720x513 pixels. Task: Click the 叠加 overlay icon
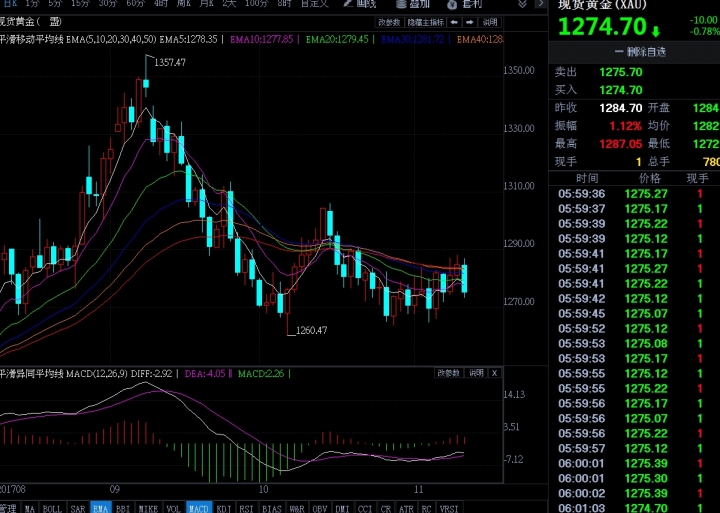click(412, 4)
